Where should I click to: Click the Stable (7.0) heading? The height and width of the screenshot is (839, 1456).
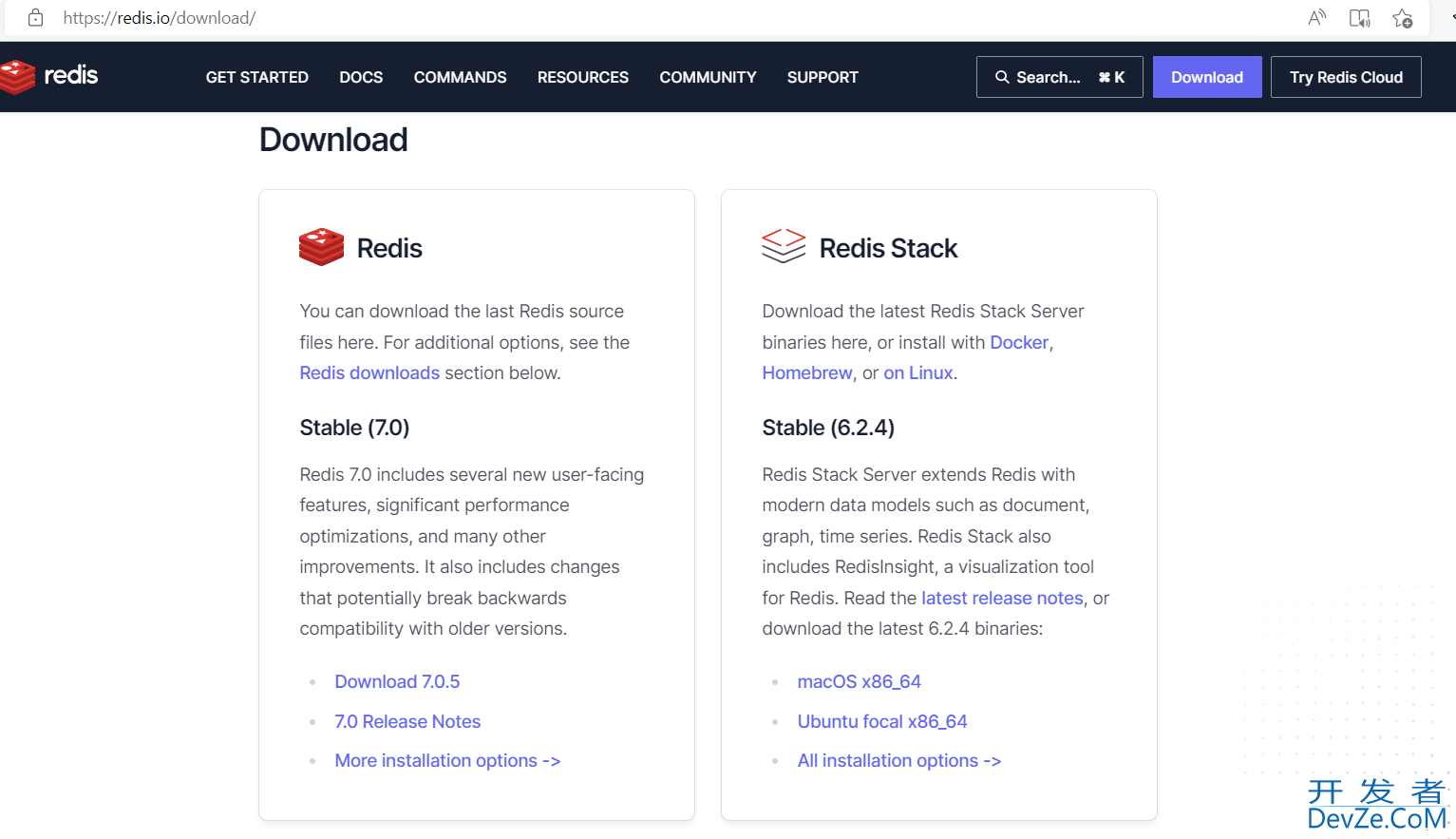pos(354,428)
